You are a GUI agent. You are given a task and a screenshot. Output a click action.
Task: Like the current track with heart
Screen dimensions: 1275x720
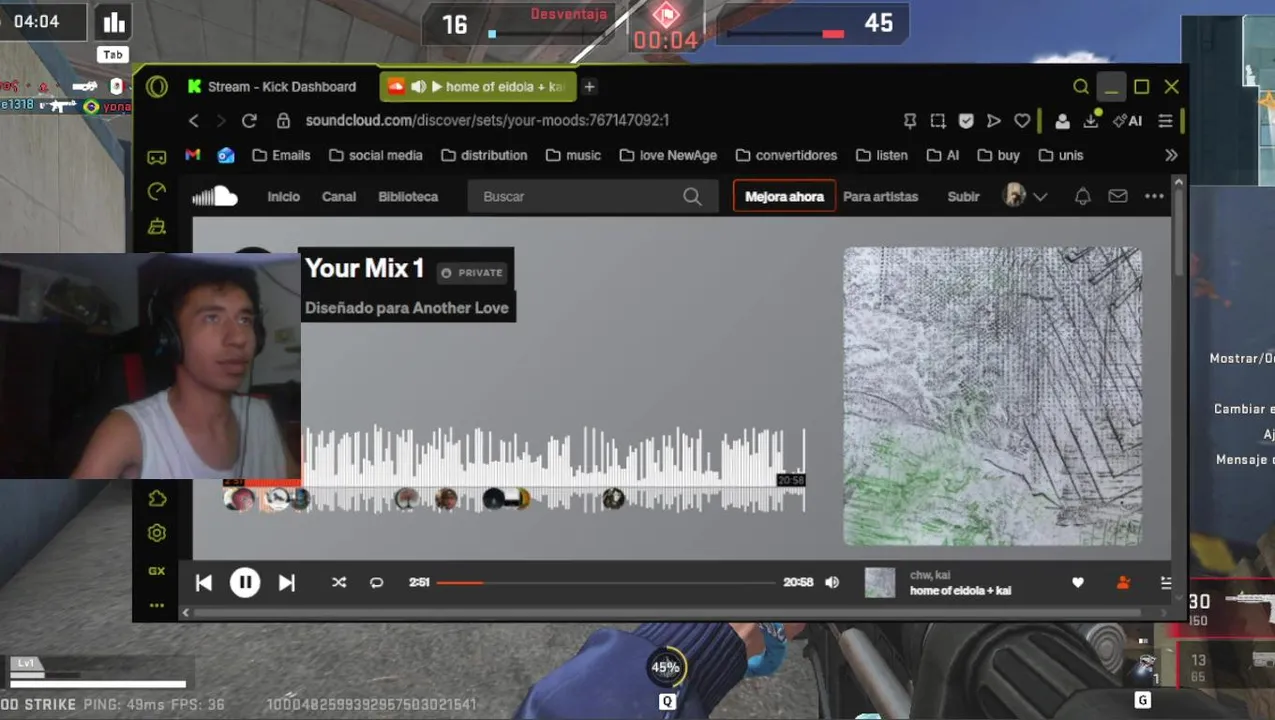1078,582
